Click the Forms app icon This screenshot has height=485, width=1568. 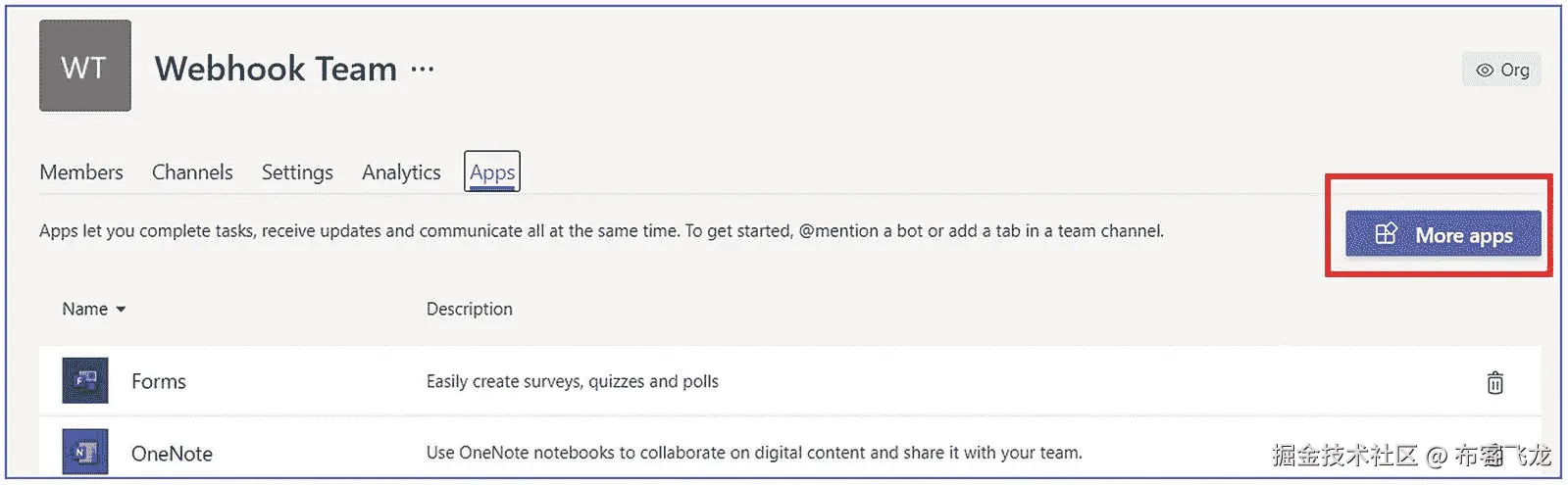pyautogui.click(x=85, y=380)
